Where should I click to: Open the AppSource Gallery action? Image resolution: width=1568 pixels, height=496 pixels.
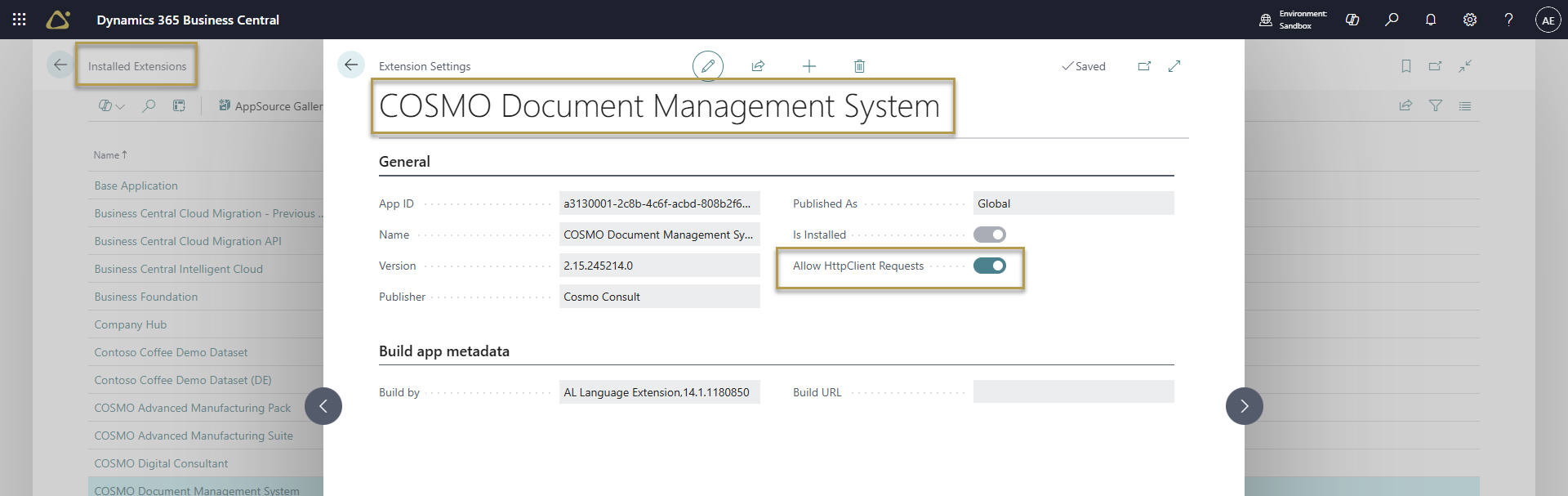(x=271, y=106)
